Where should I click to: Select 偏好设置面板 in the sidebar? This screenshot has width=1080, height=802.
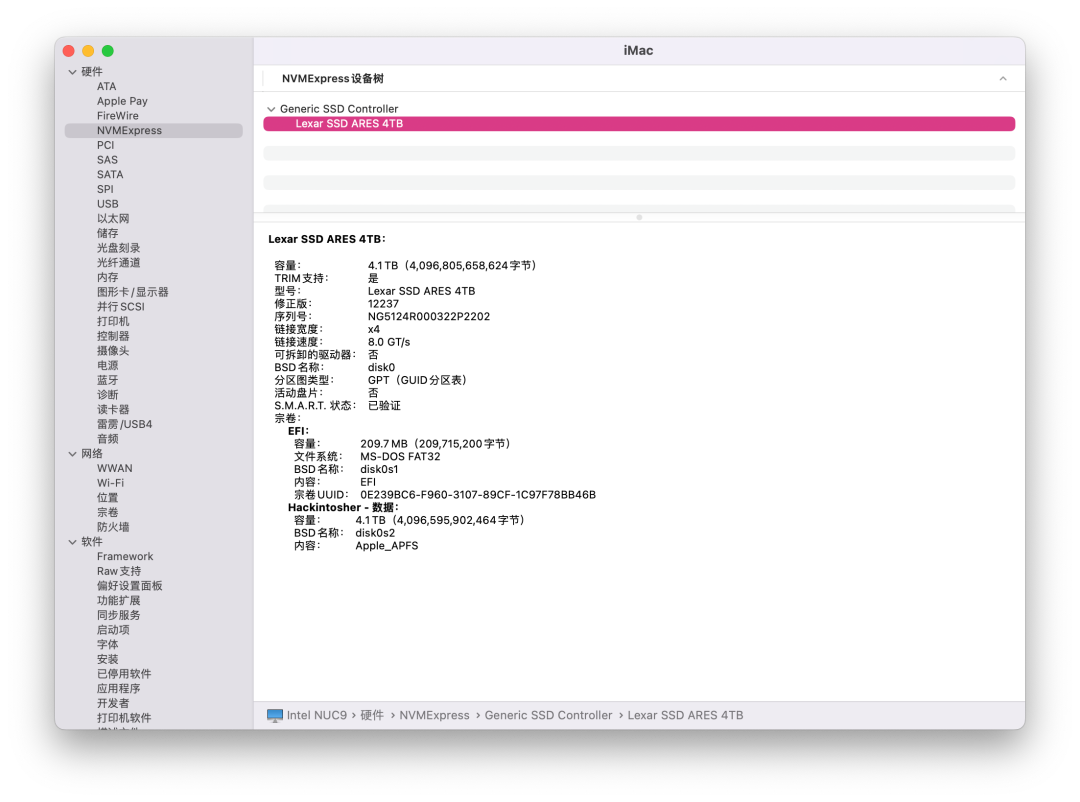[129, 586]
